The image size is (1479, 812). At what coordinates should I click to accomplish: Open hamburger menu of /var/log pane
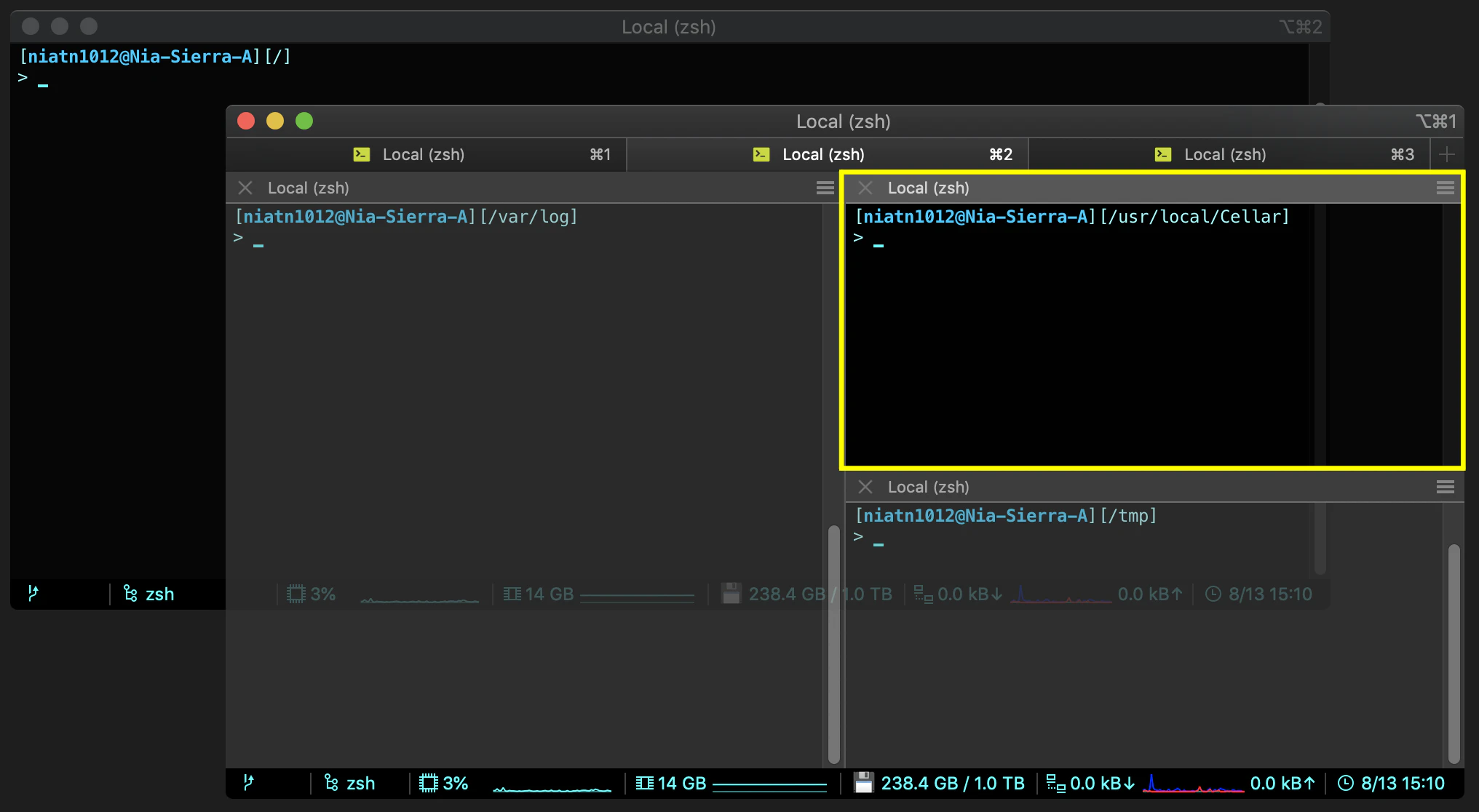point(825,188)
